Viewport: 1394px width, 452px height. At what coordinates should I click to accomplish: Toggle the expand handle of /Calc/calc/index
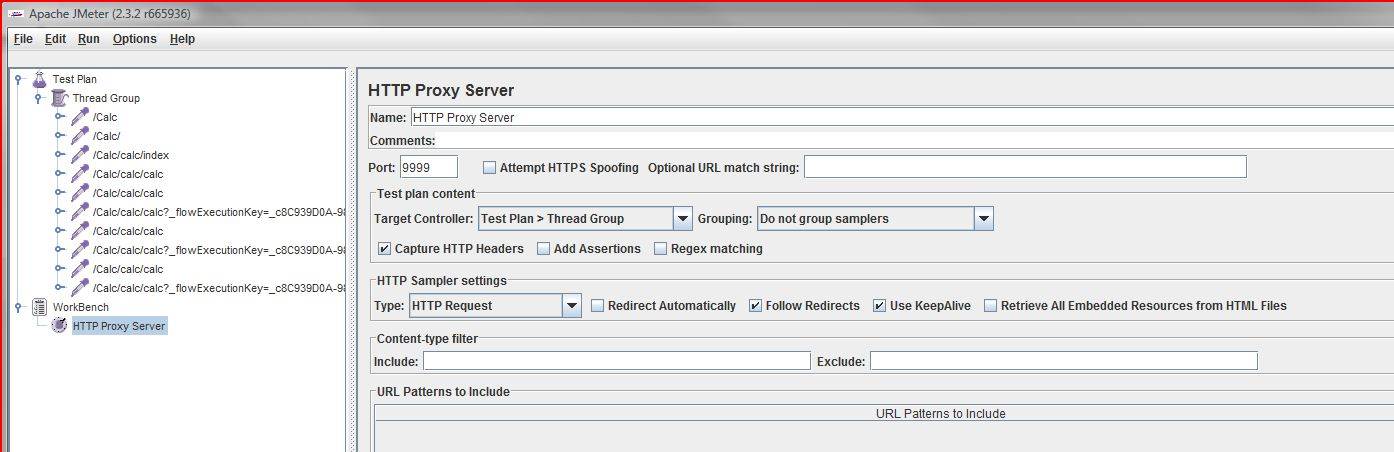pyautogui.click(x=60, y=155)
